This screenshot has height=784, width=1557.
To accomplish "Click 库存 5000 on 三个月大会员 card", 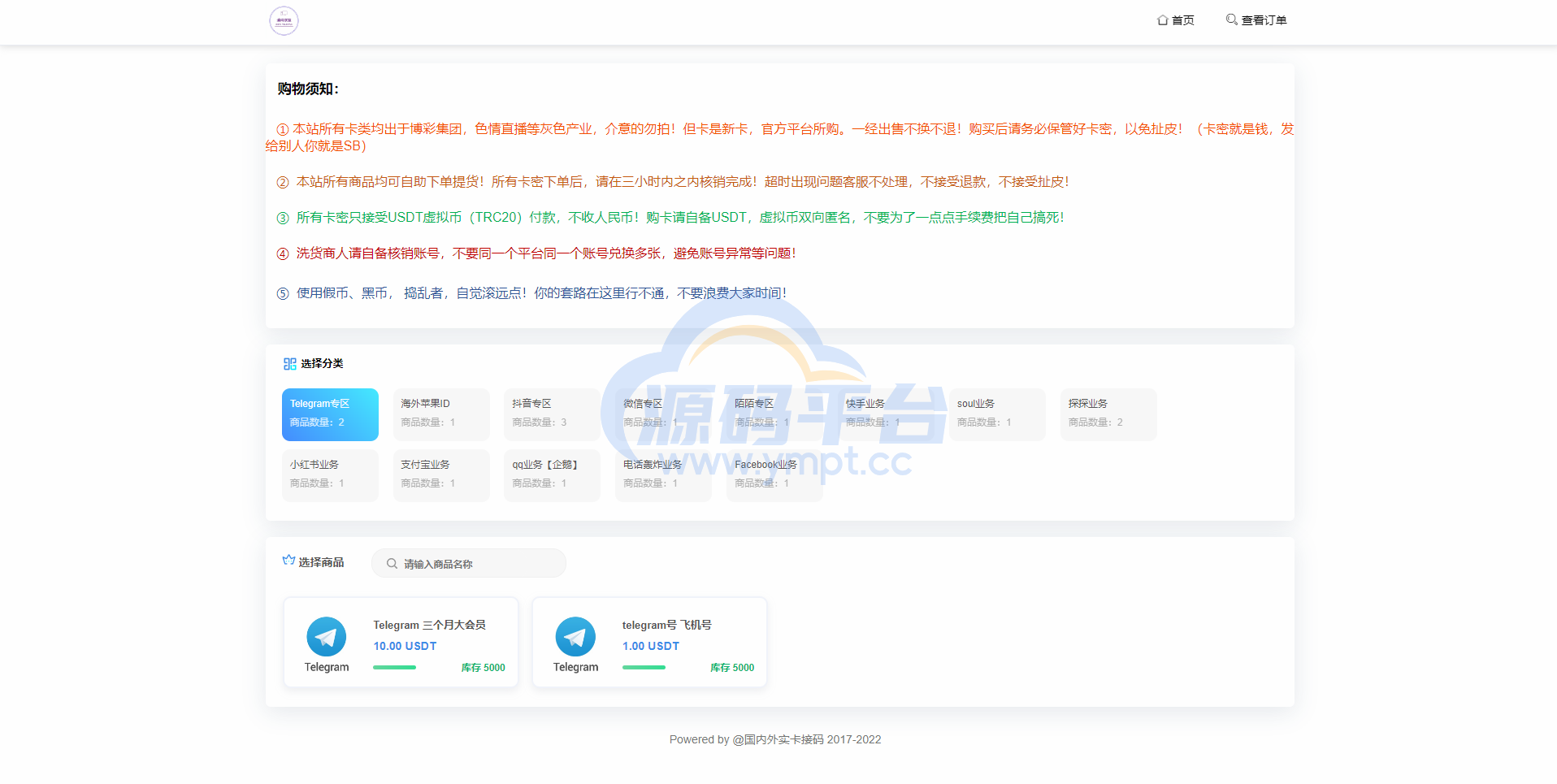I will coord(484,668).
